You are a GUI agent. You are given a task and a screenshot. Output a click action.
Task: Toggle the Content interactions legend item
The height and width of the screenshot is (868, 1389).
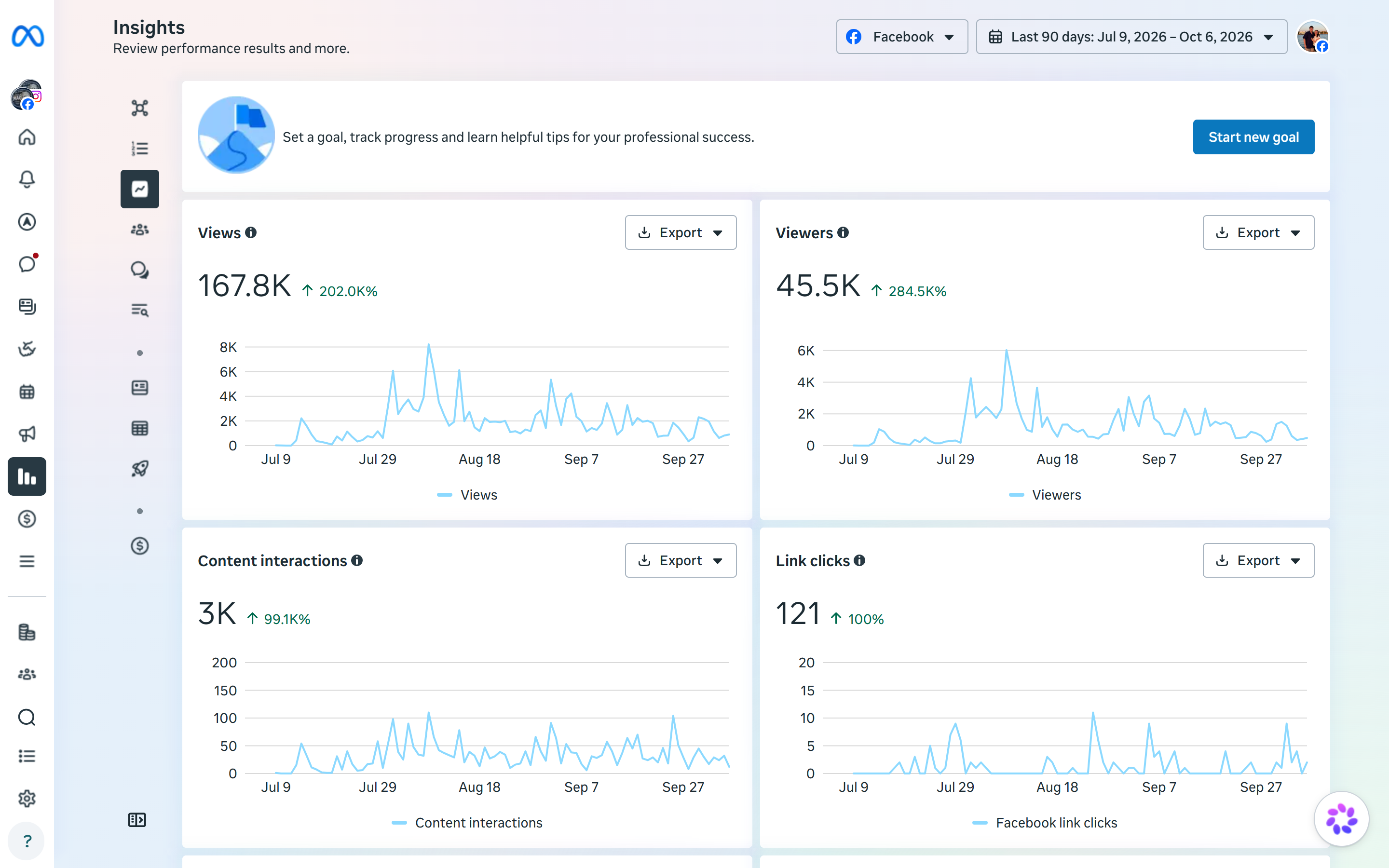[467, 823]
